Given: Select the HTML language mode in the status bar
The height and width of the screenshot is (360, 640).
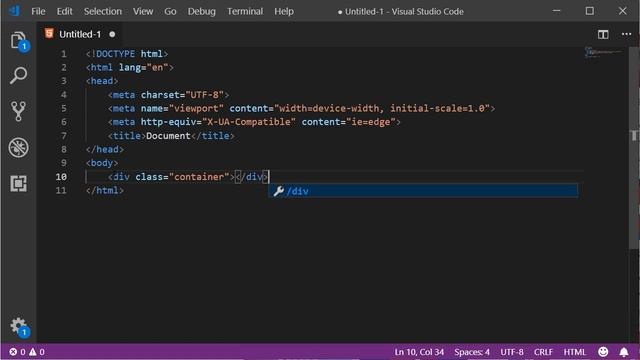Looking at the screenshot, I should click(574, 352).
